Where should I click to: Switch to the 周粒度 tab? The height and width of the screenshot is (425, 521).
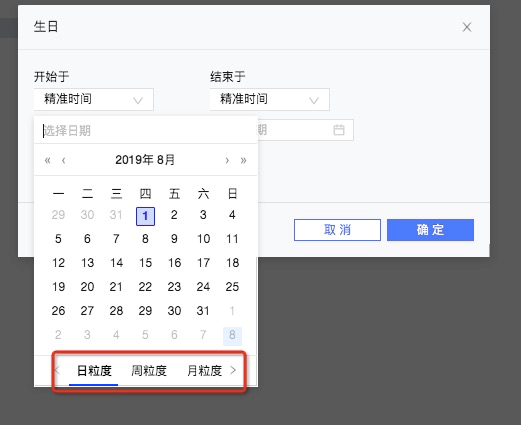(149, 371)
